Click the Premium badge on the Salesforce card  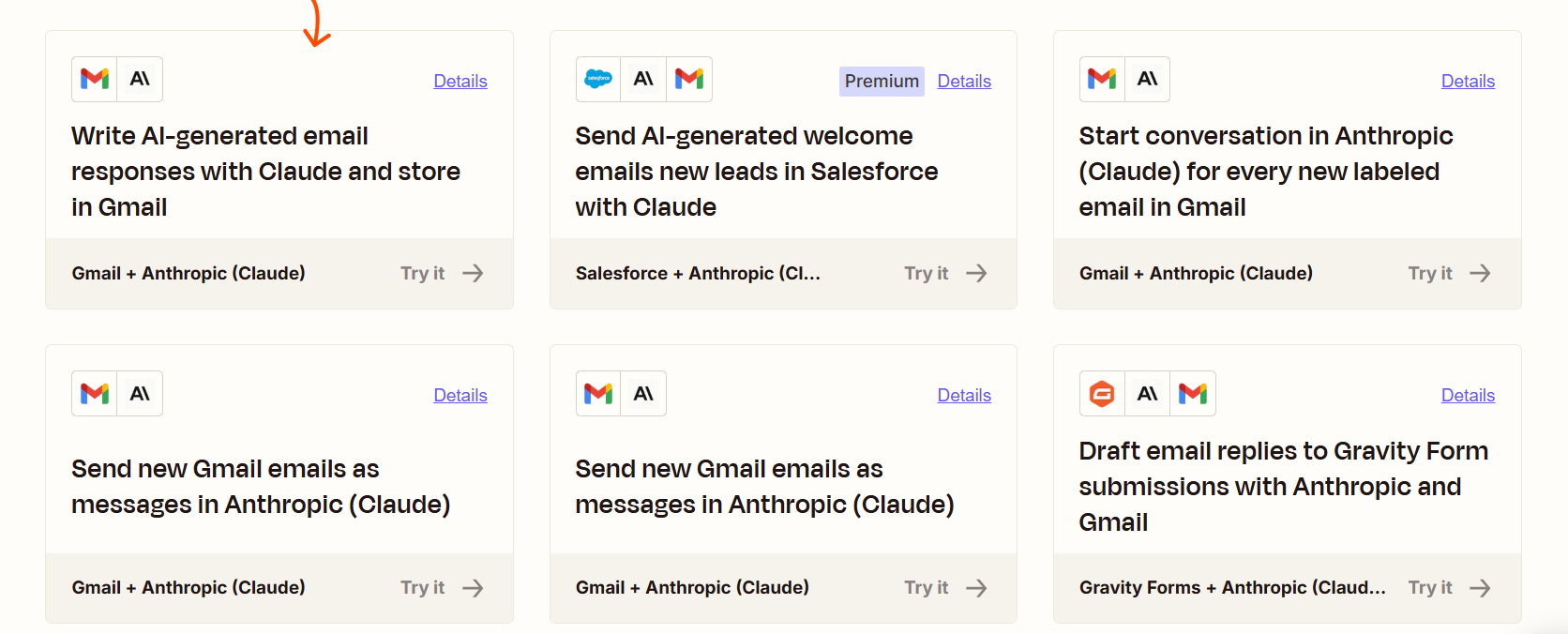pyautogui.click(x=881, y=81)
